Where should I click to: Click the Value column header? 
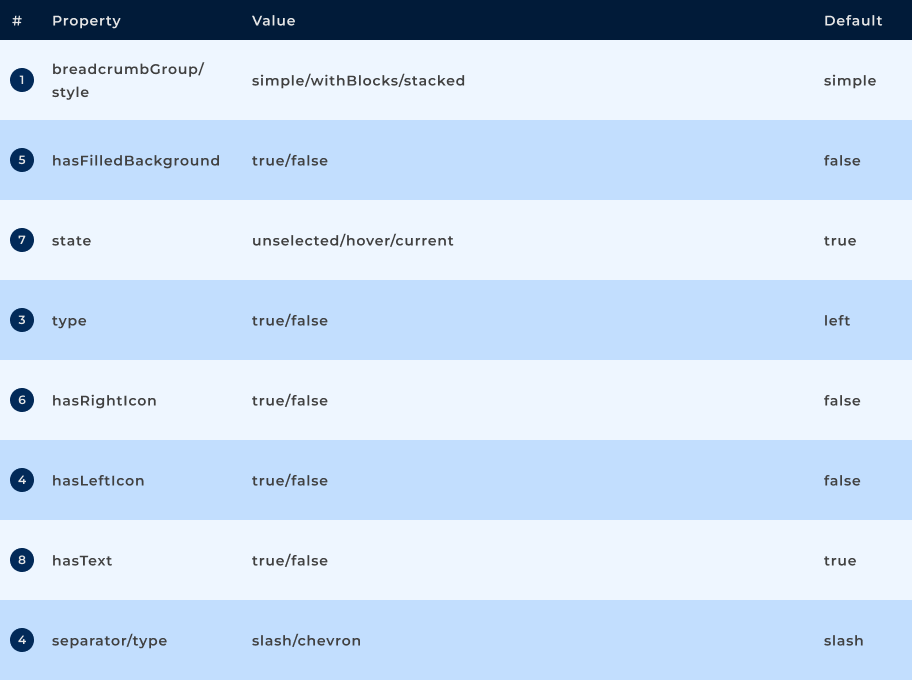[273, 21]
